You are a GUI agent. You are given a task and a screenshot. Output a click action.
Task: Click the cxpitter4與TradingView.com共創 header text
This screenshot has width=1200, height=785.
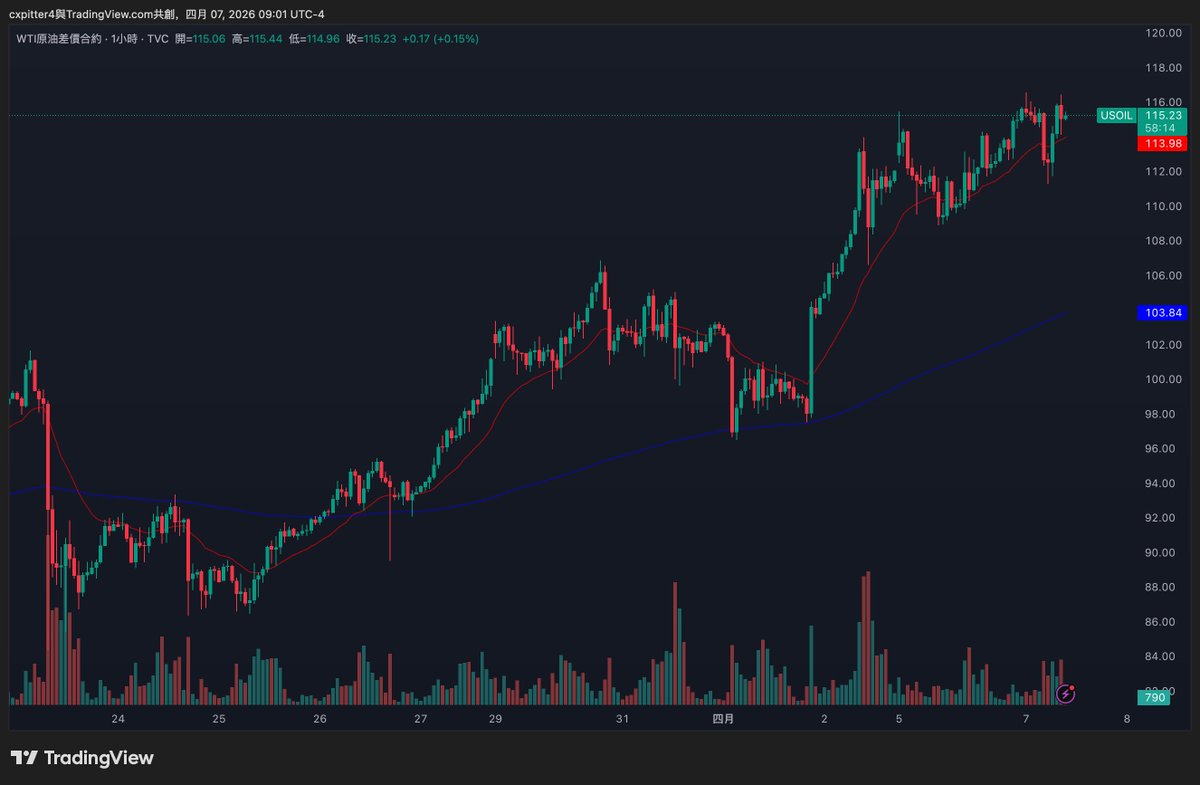[x=94, y=14]
